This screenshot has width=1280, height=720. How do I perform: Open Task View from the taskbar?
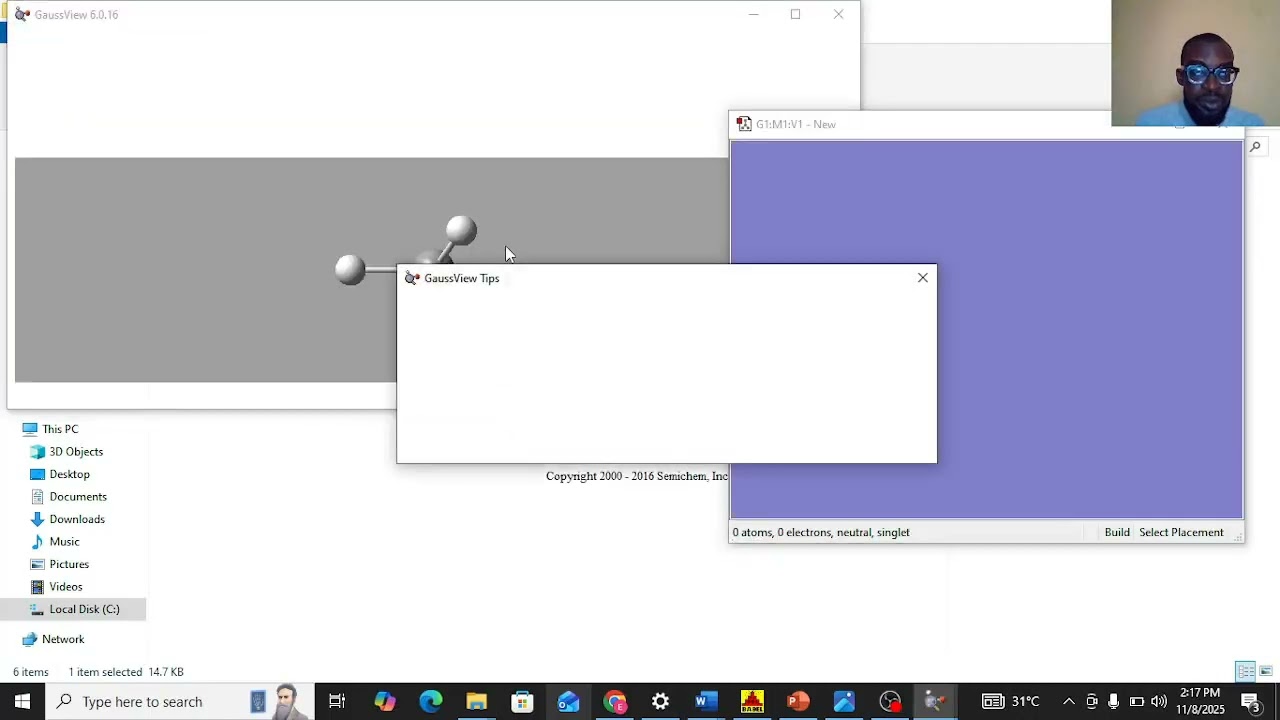(337, 701)
